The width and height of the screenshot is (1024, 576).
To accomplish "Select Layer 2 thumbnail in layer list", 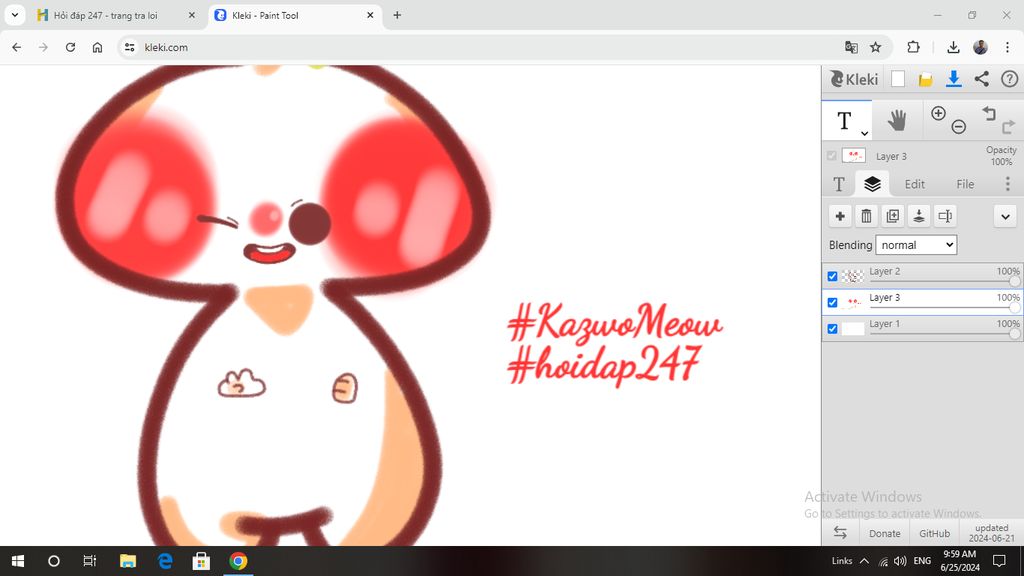I will (x=852, y=276).
